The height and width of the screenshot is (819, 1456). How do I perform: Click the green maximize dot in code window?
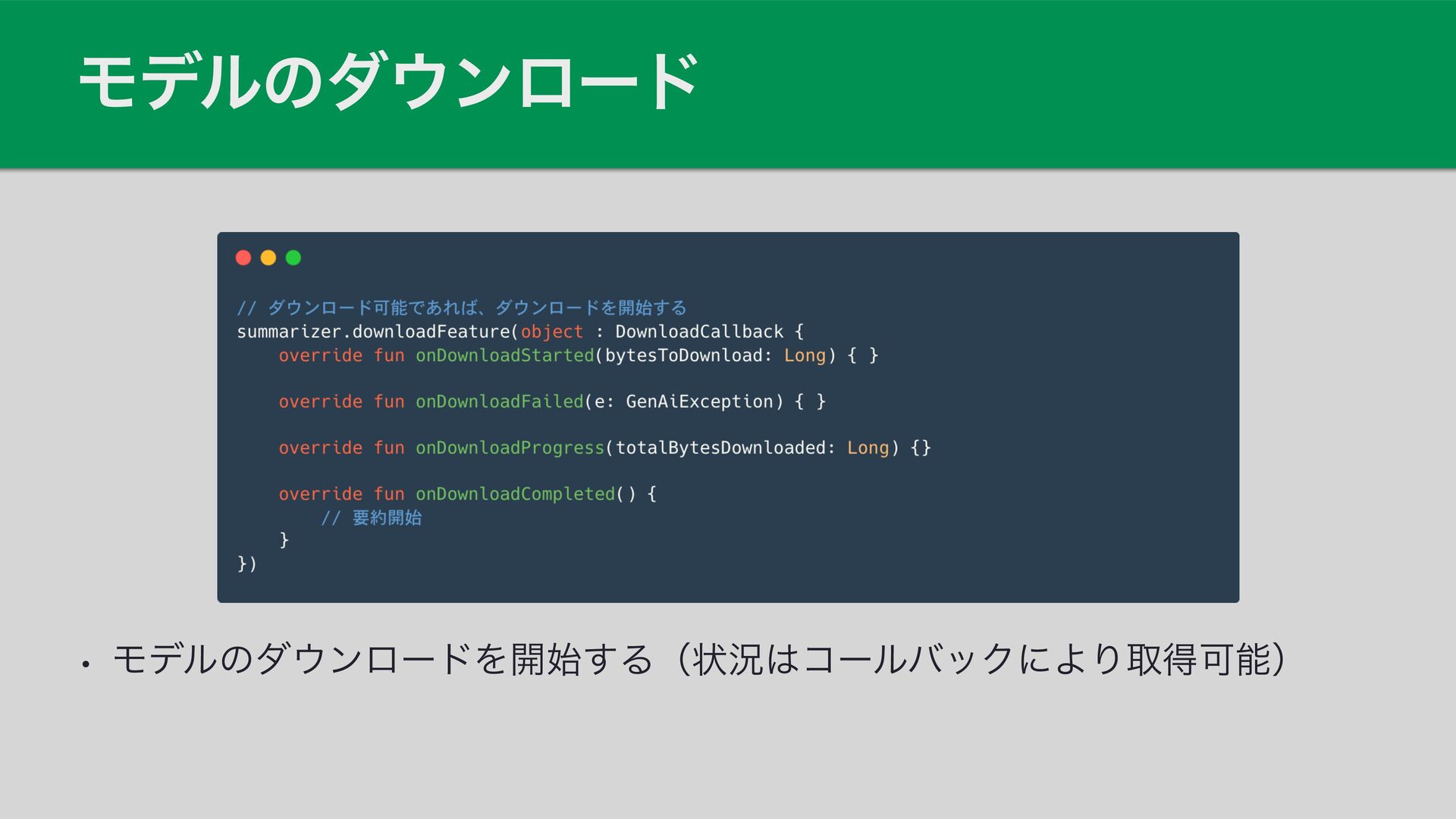pos(293,258)
